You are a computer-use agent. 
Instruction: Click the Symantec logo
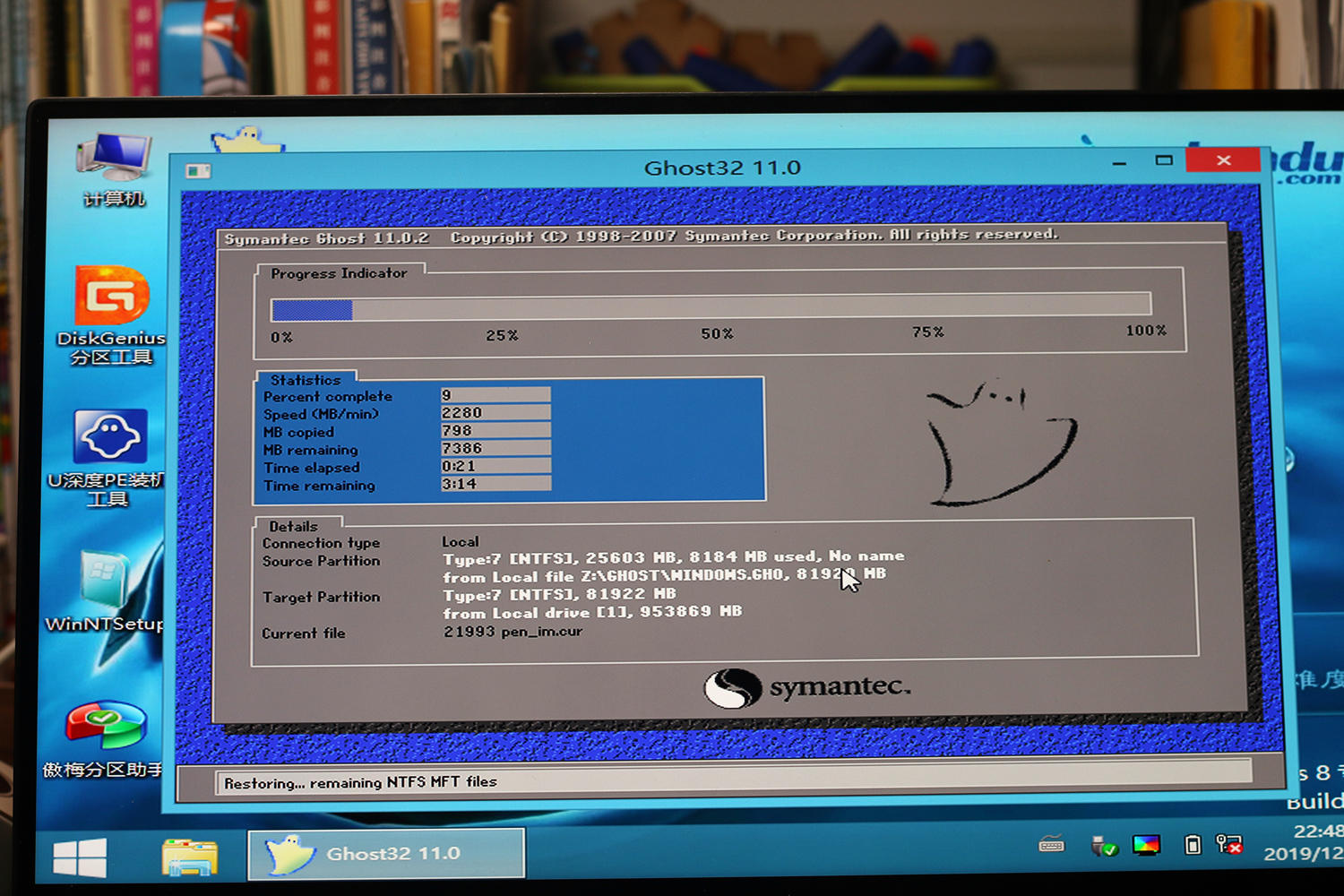click(806, 688)
